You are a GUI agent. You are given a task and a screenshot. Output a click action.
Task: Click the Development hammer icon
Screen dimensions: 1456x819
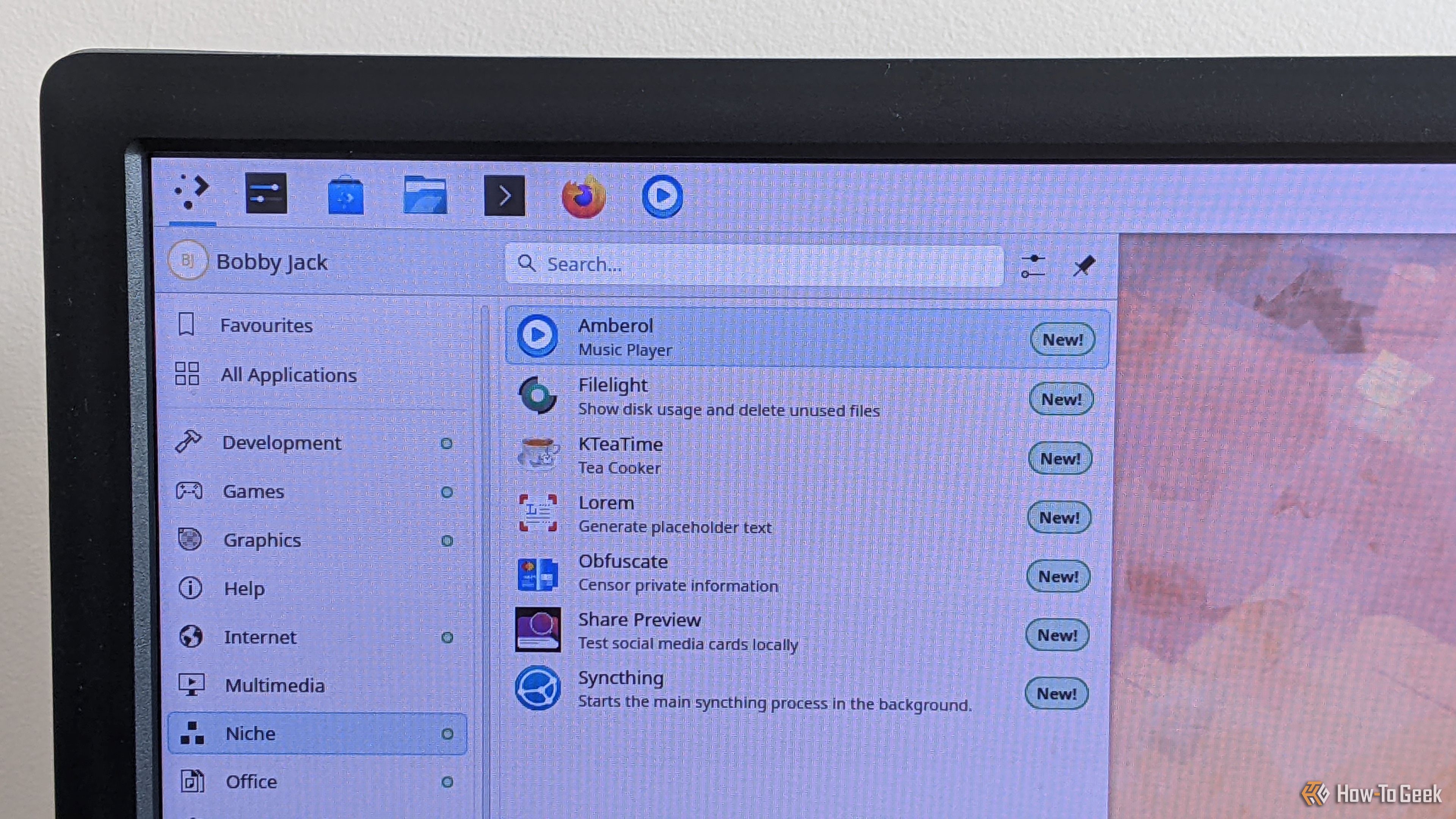tap(188, 441)
